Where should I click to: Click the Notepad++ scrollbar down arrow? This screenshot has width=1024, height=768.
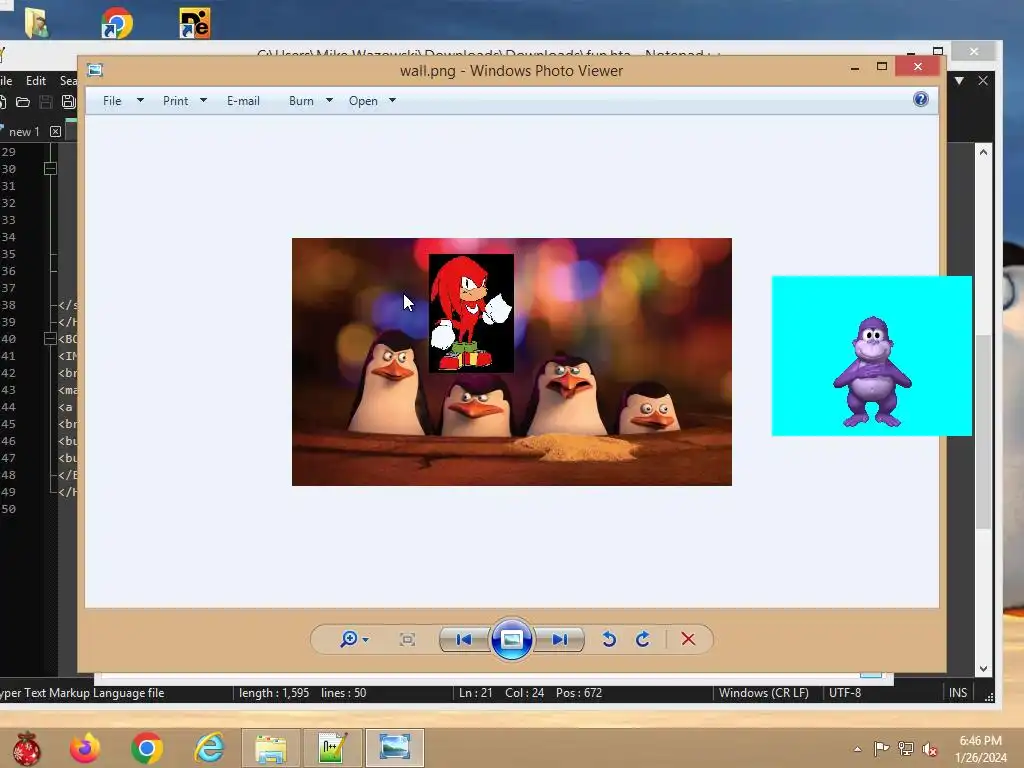(x=983, y=669)
